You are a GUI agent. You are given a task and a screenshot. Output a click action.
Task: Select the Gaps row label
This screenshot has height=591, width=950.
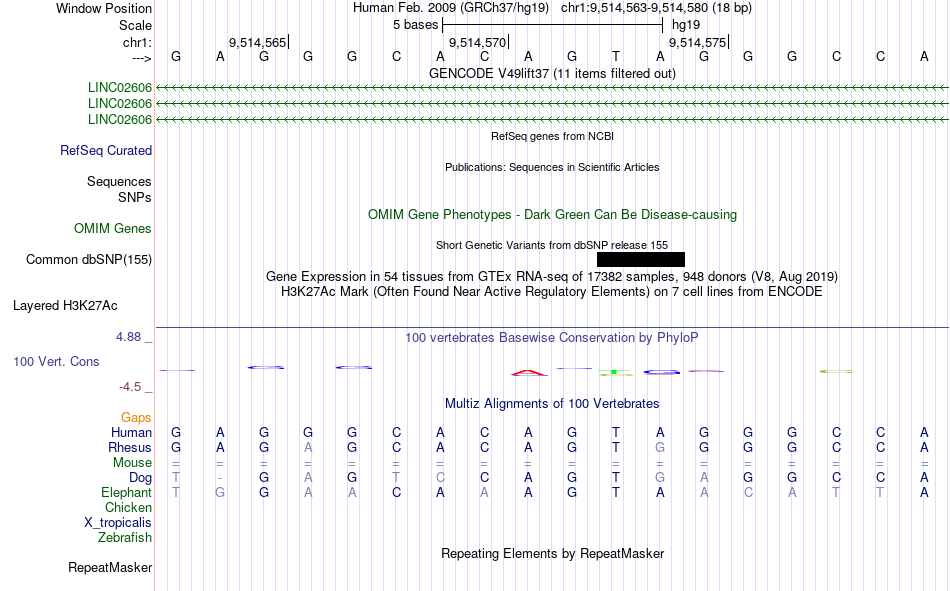point(136,417)
